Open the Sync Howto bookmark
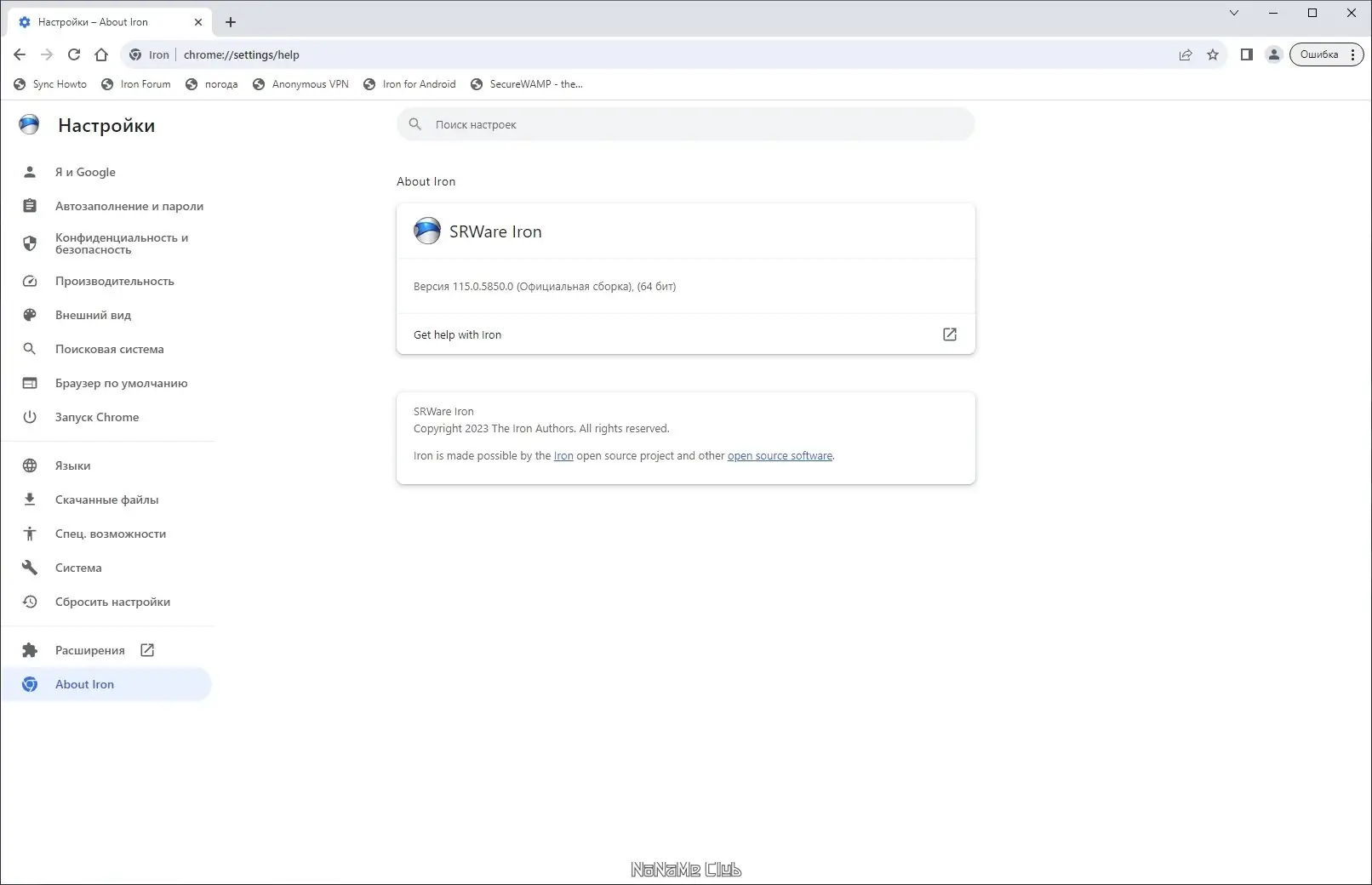Image resolution: width=1372 pixels, height=885 pixels. pos(50,84)
